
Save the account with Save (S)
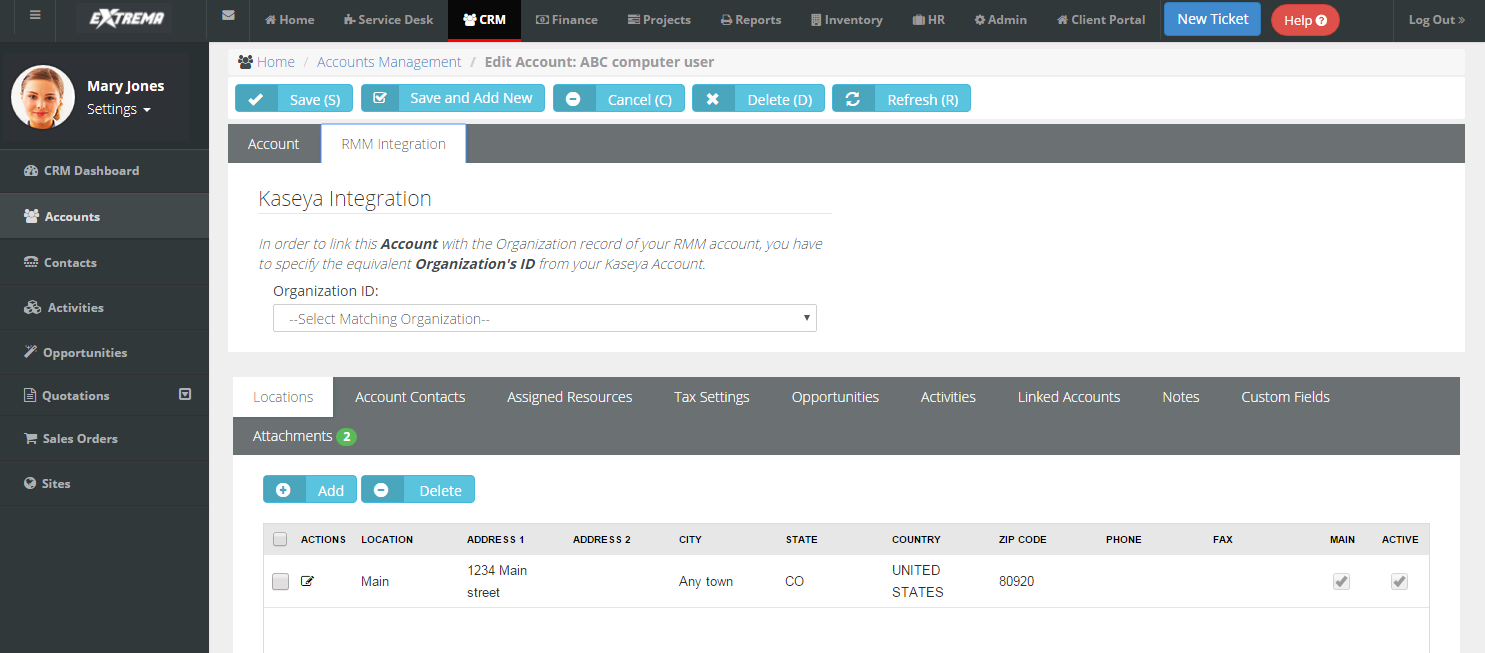pos(293,99)
